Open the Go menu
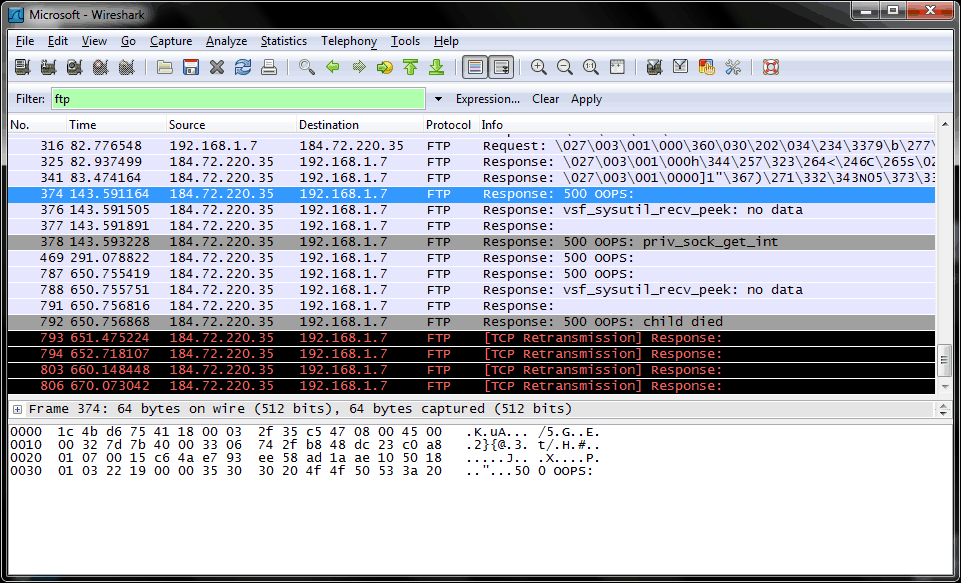The height and width of the screenshot is (583, 961). [x=128, y=41]
